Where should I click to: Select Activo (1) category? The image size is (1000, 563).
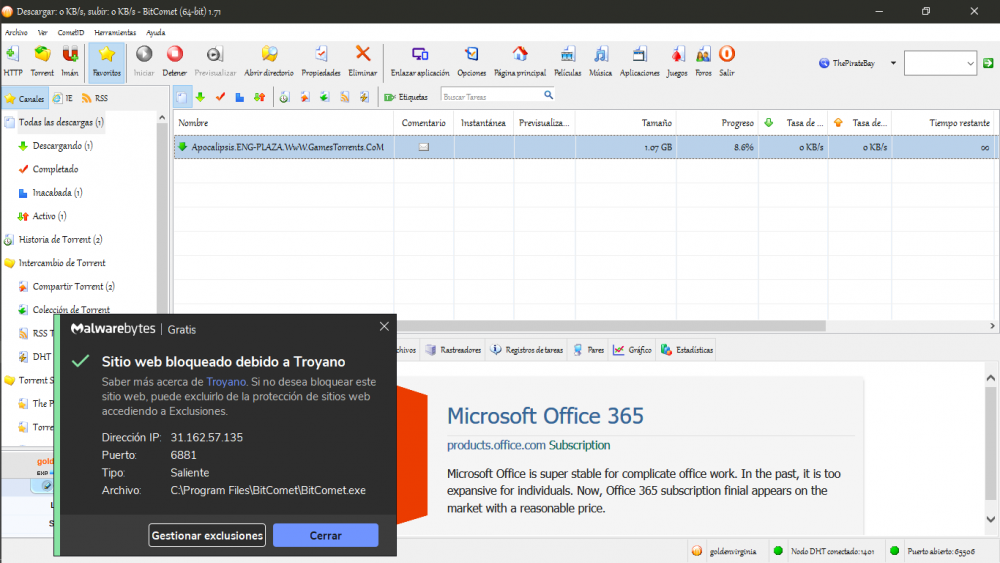pyautogui.click(x=50, y=216)
